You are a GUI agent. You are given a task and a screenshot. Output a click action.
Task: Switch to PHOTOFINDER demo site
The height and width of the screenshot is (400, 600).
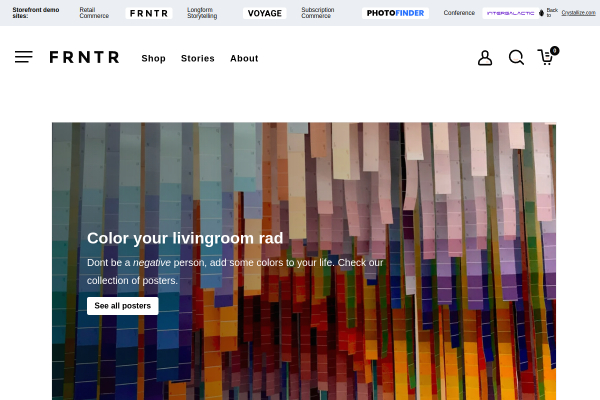[395, 13]
